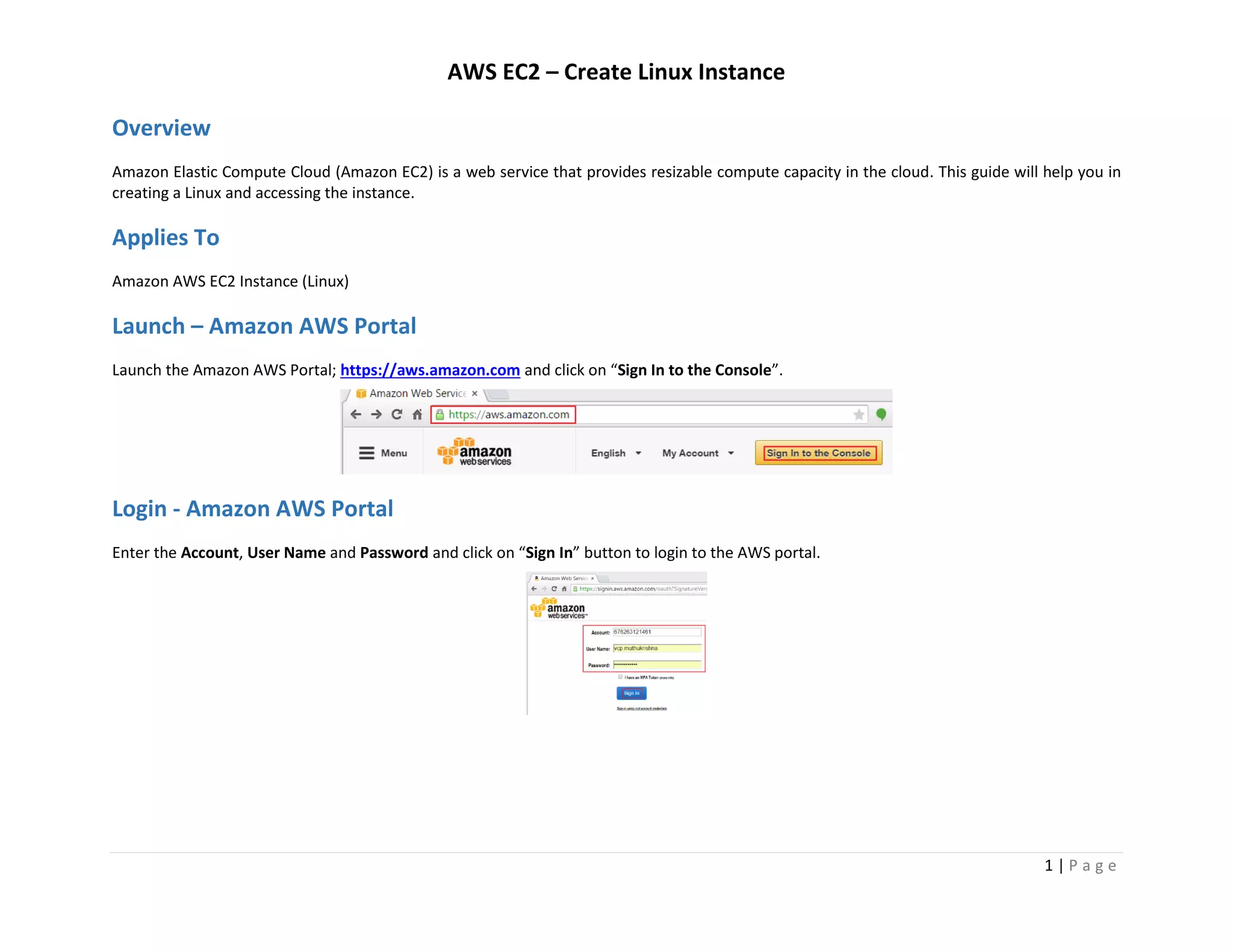Click the address bar showing https://aws.amazon.com
Image resolution: width=1233 pixels, height=952 pixels.
[649, 415]
